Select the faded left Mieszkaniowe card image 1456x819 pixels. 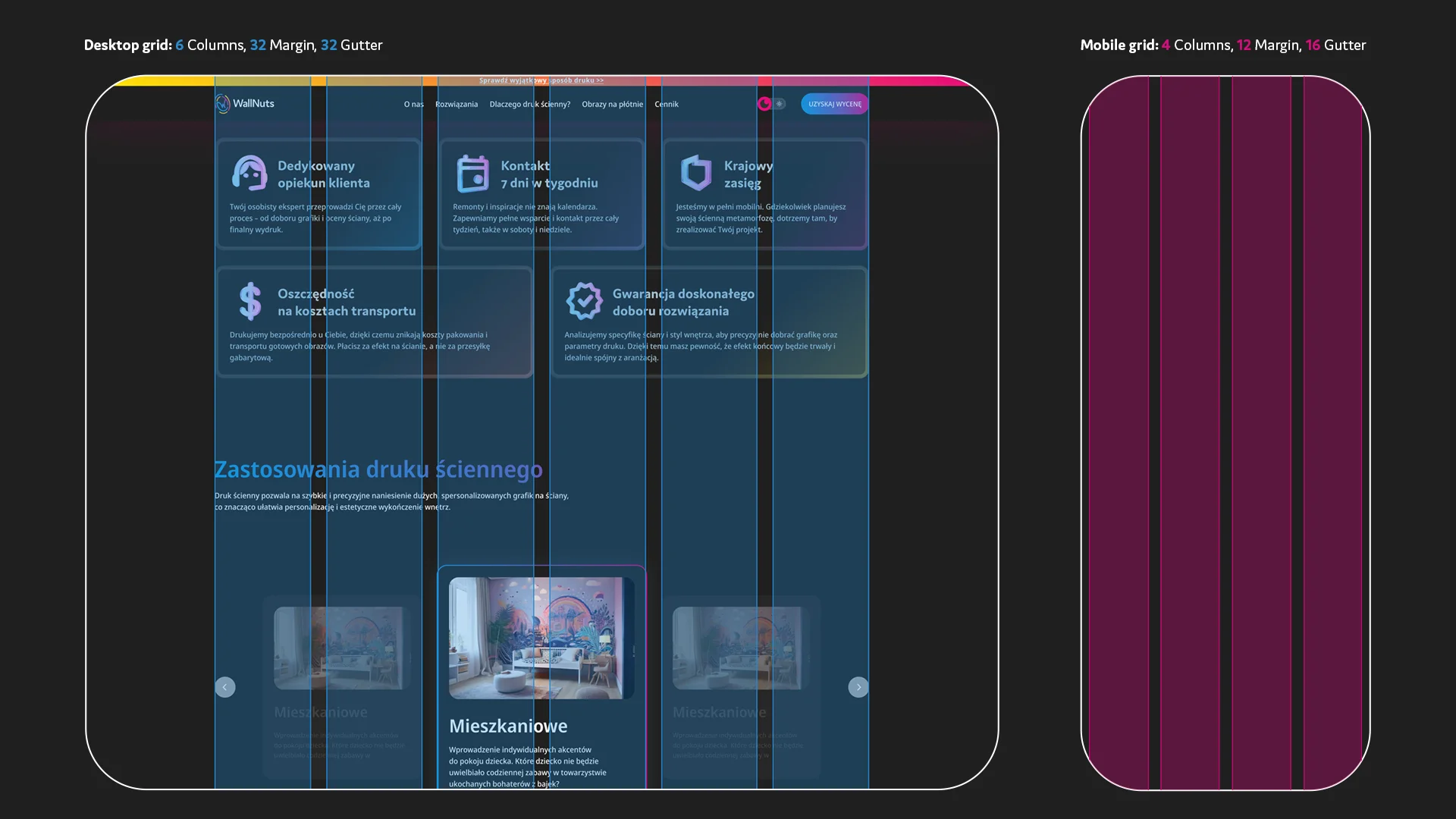tap(341, 648)
